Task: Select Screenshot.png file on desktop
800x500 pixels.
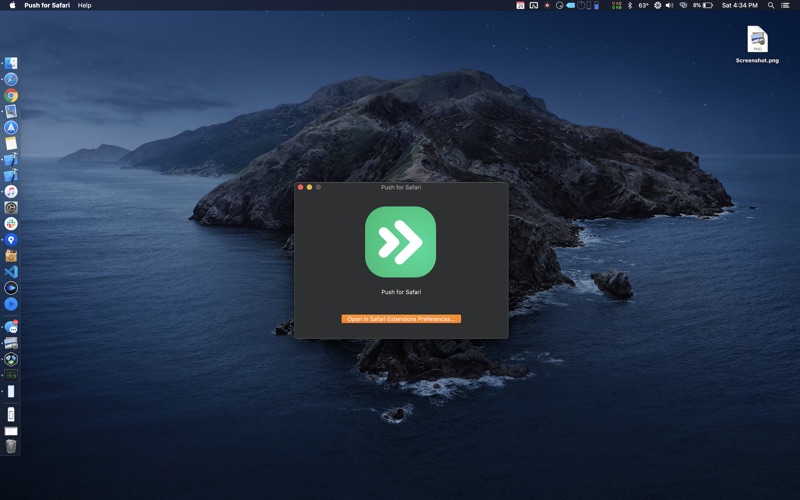Action: coord(758,45)
